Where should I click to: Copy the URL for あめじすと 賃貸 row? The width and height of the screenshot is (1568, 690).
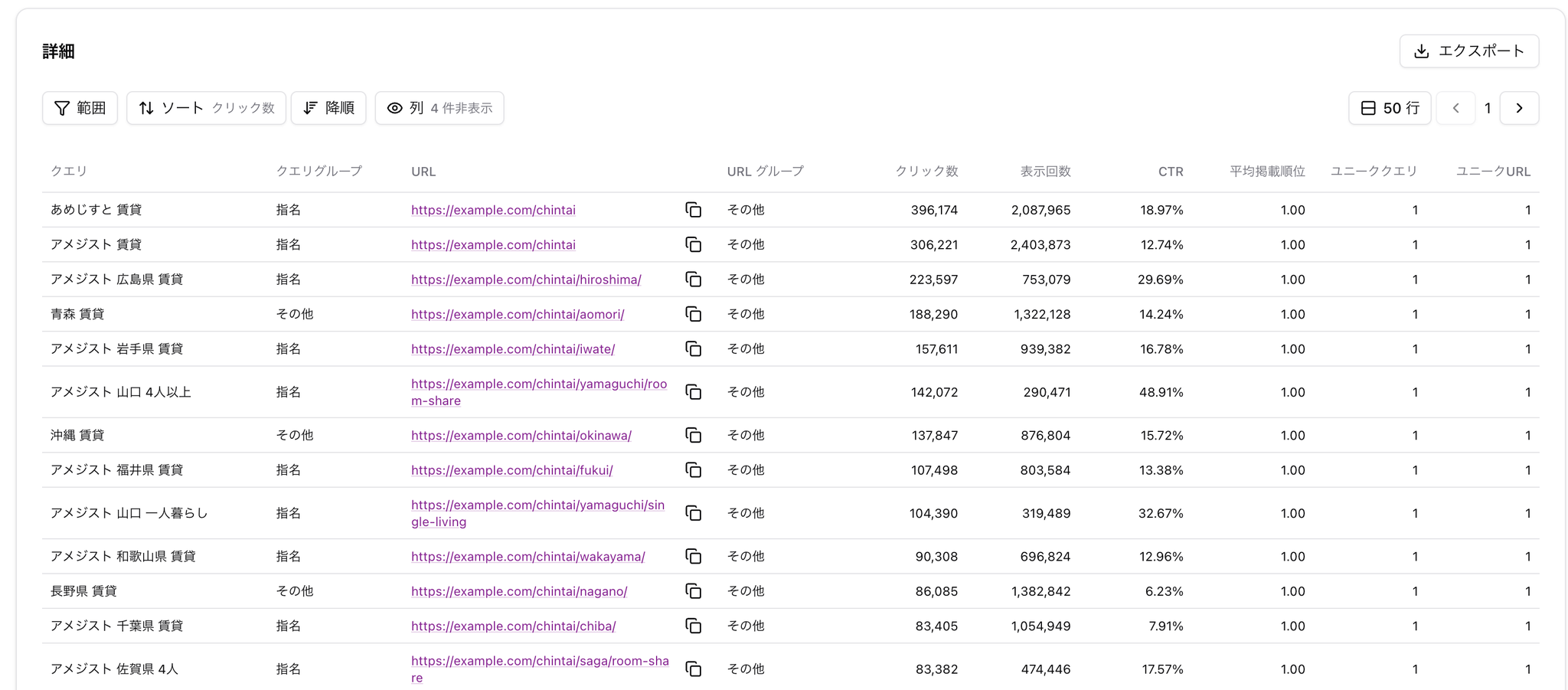pyautogui.click(x=694, y=209)
